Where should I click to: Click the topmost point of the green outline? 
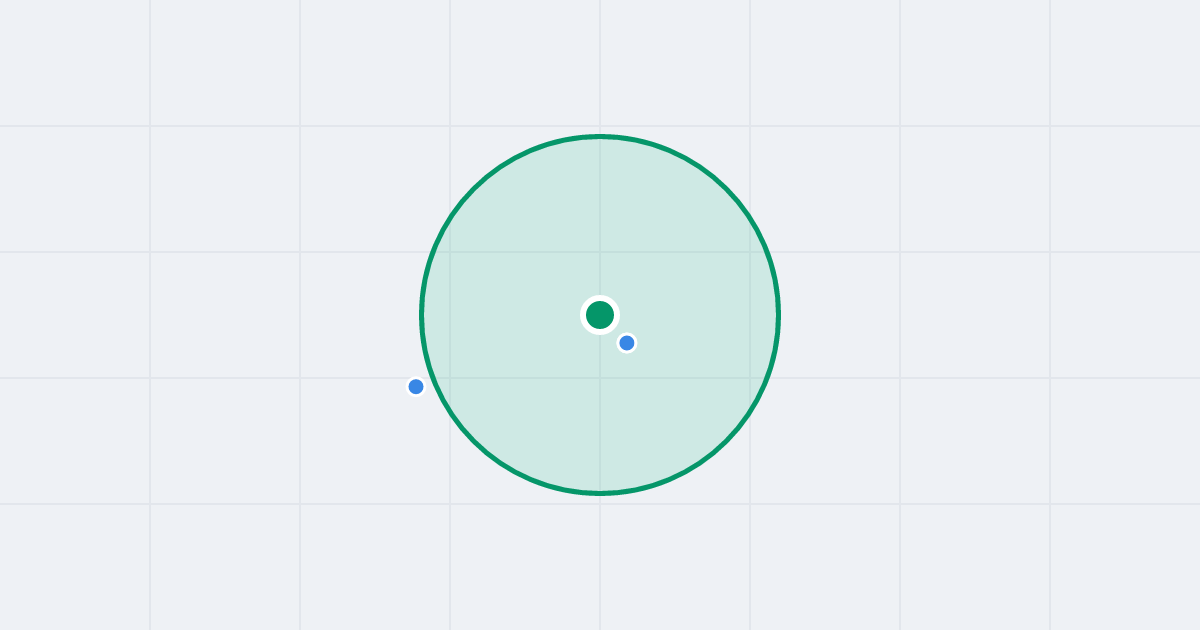click(600, 136)
